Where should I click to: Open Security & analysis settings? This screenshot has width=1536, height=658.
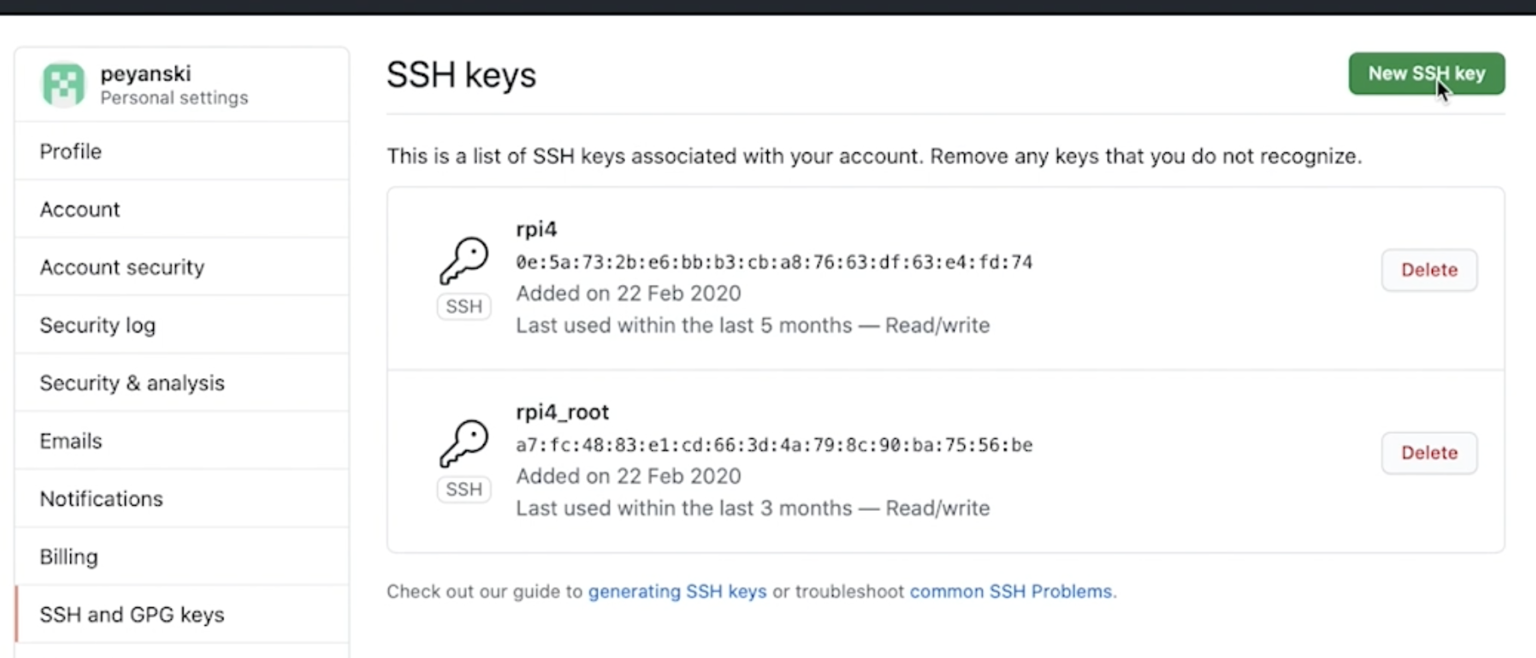pyautogui.click(x=131, y=382)
